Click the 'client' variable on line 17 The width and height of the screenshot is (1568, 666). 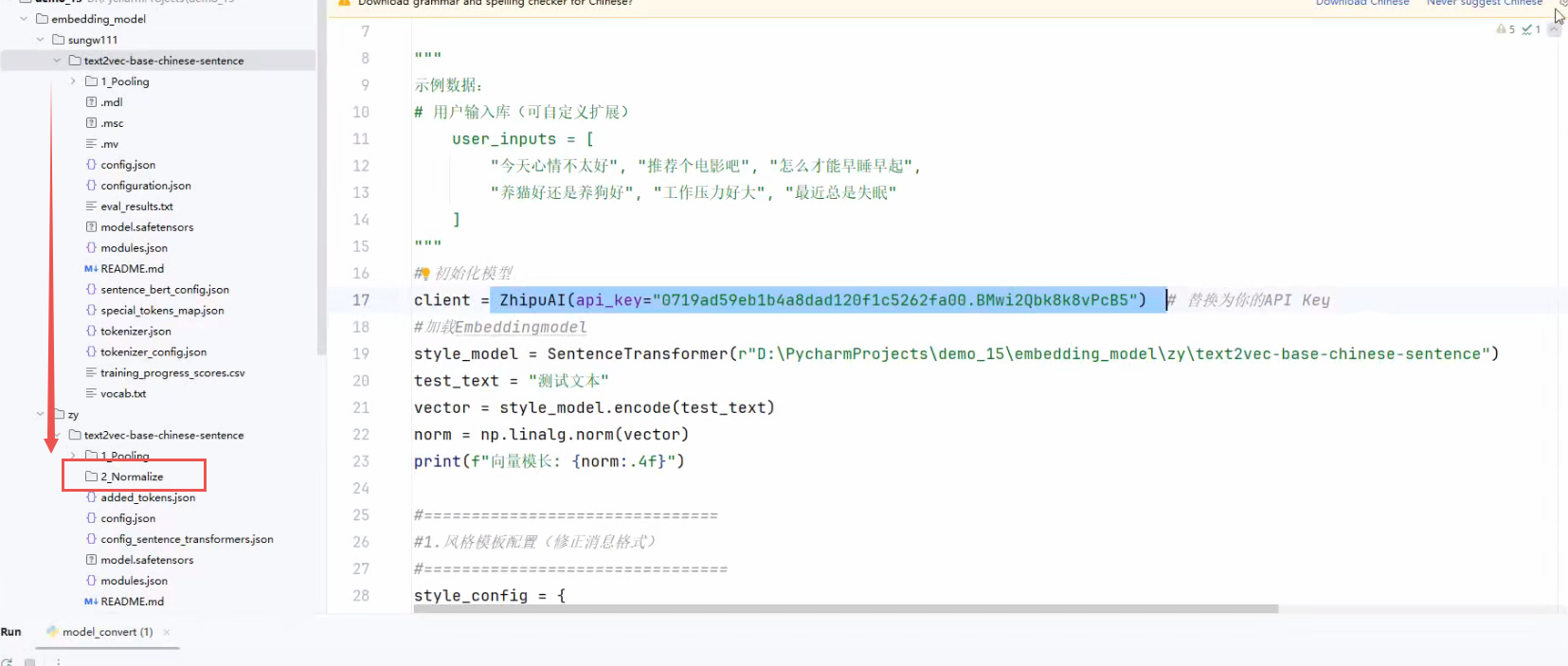(442, 300)
